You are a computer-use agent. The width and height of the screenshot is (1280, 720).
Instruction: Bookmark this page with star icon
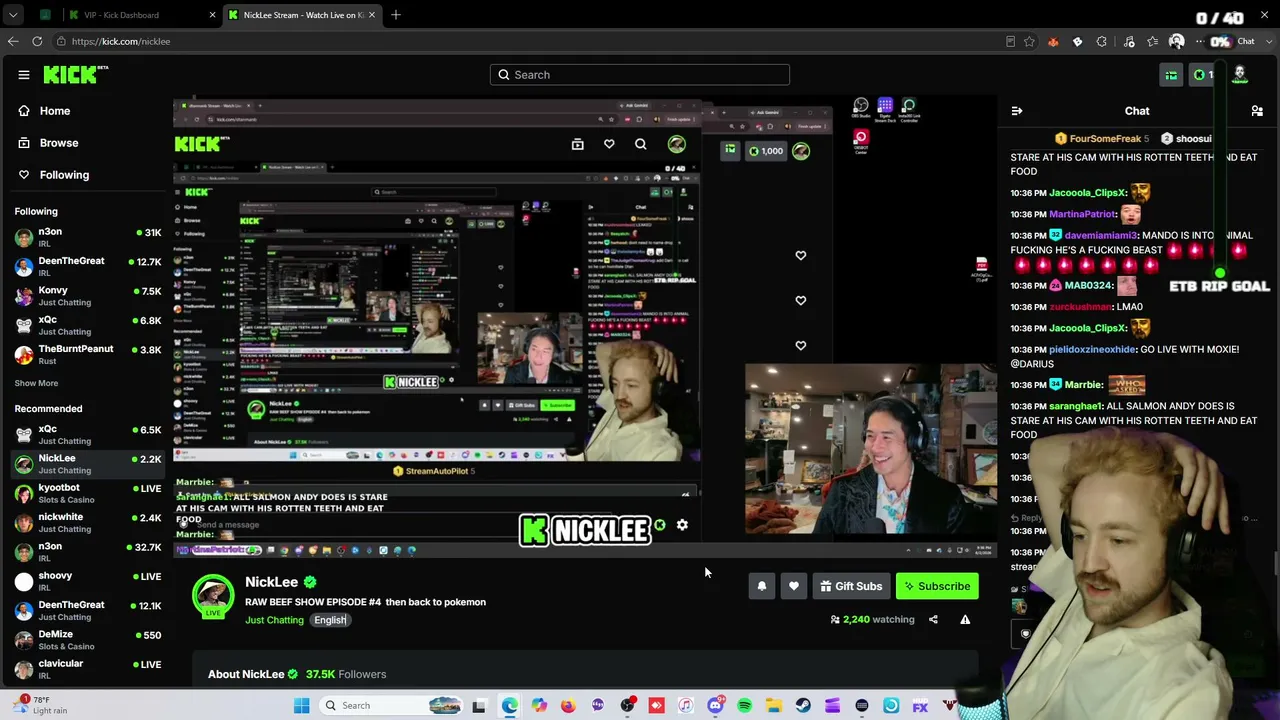[1029, 42]
